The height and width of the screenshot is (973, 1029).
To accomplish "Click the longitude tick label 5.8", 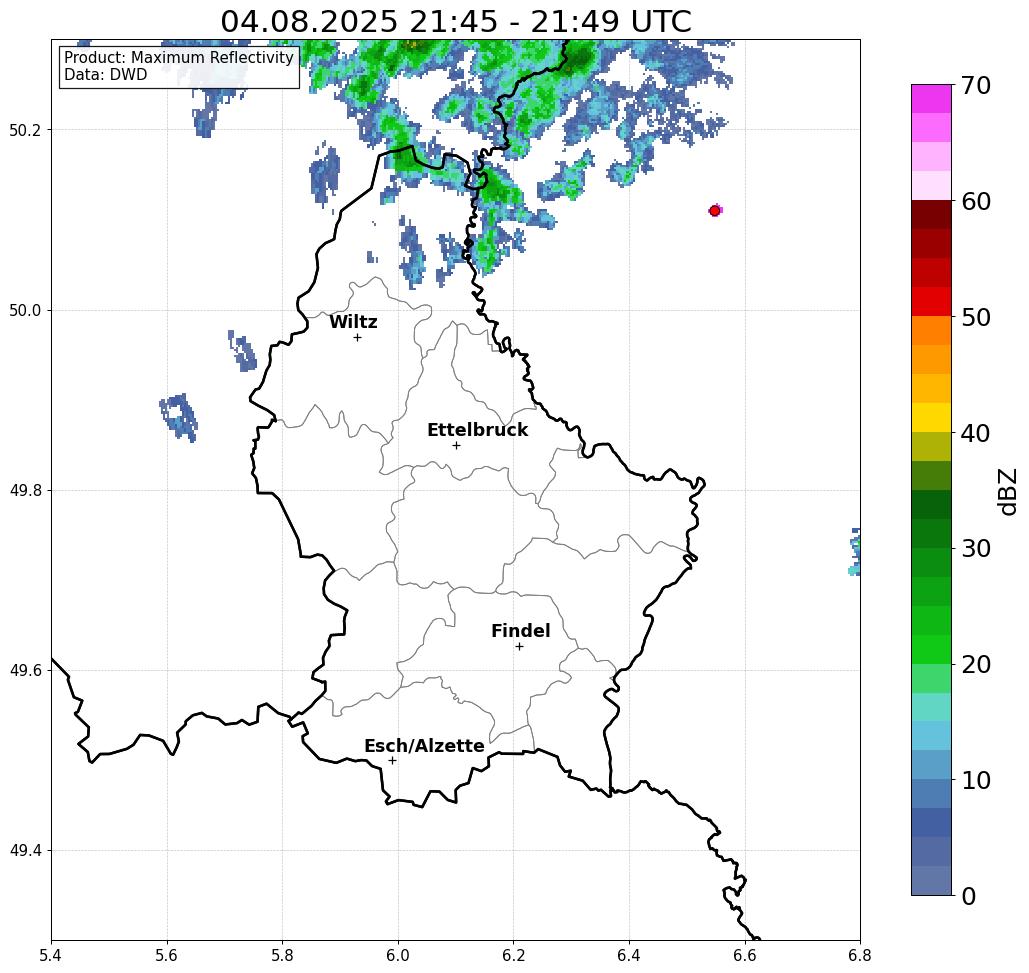I will click(x=282, y=956).
